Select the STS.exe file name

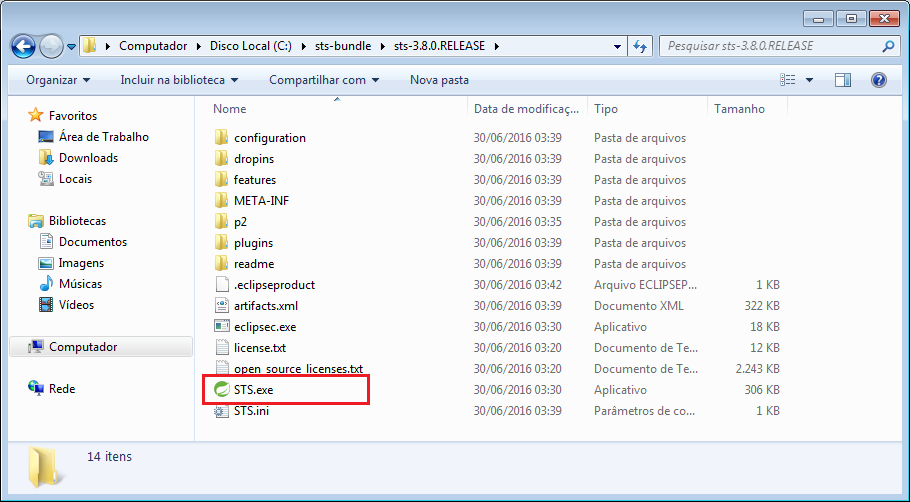tap(253, 390)
